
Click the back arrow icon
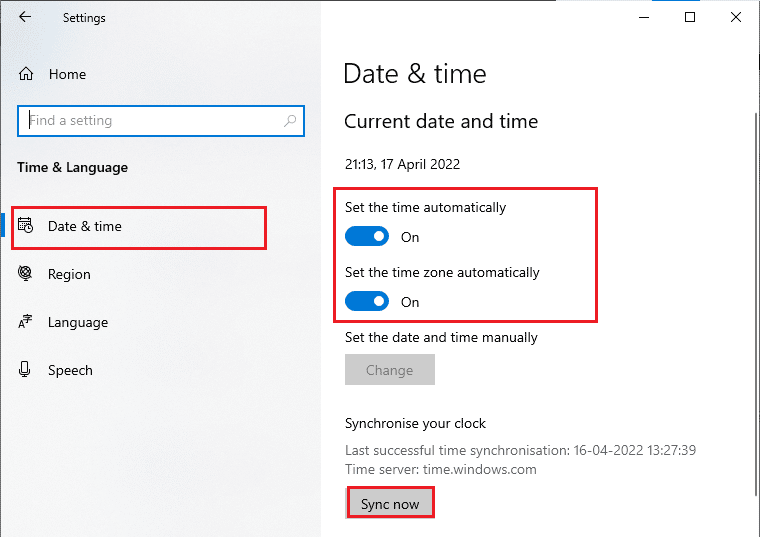[25, 17]
